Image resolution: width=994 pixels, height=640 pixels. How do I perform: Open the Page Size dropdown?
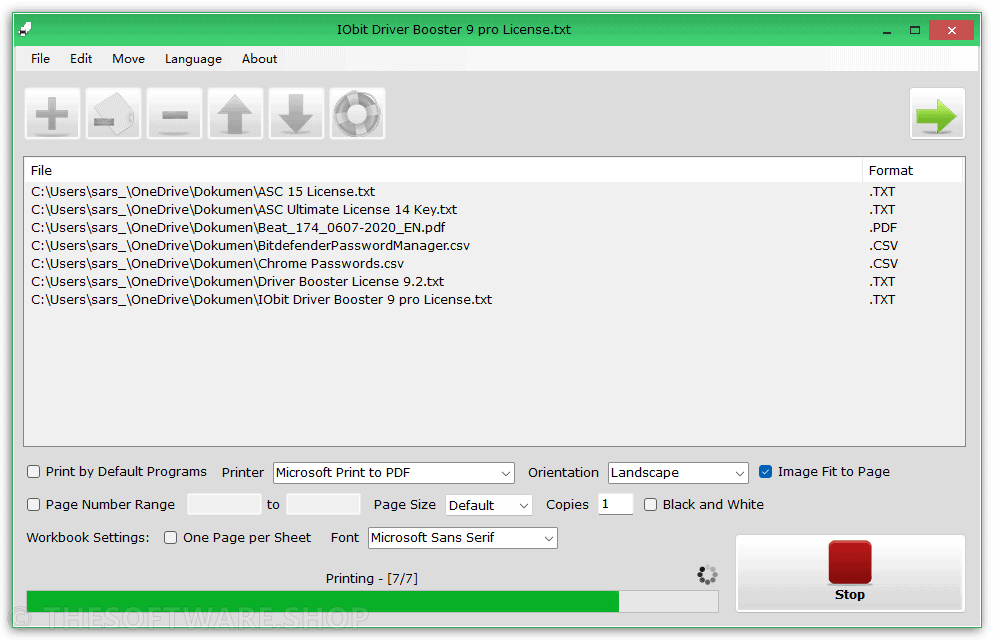pos(489,505)
